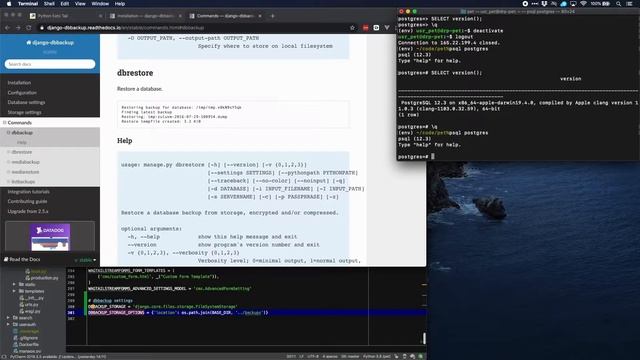Open the View menu
The image size is (640, 360).
[80, 4]
